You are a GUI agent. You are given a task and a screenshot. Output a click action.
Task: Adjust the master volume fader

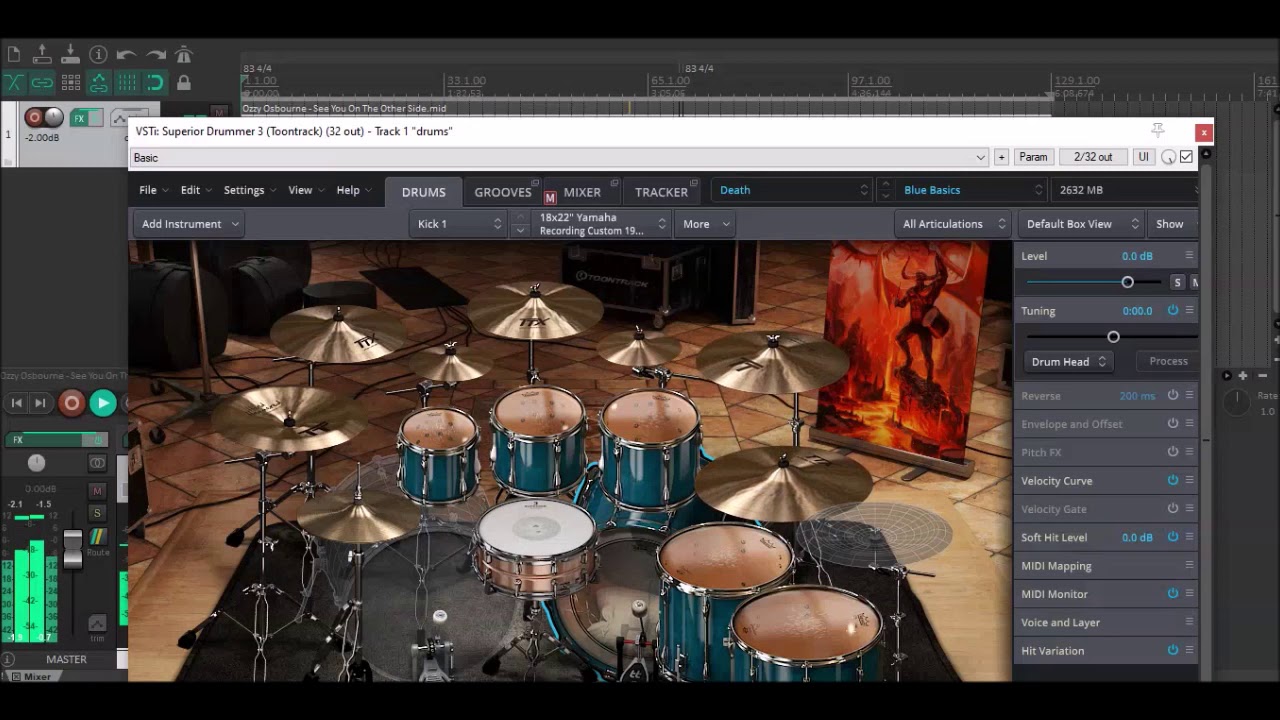point(72,548)
